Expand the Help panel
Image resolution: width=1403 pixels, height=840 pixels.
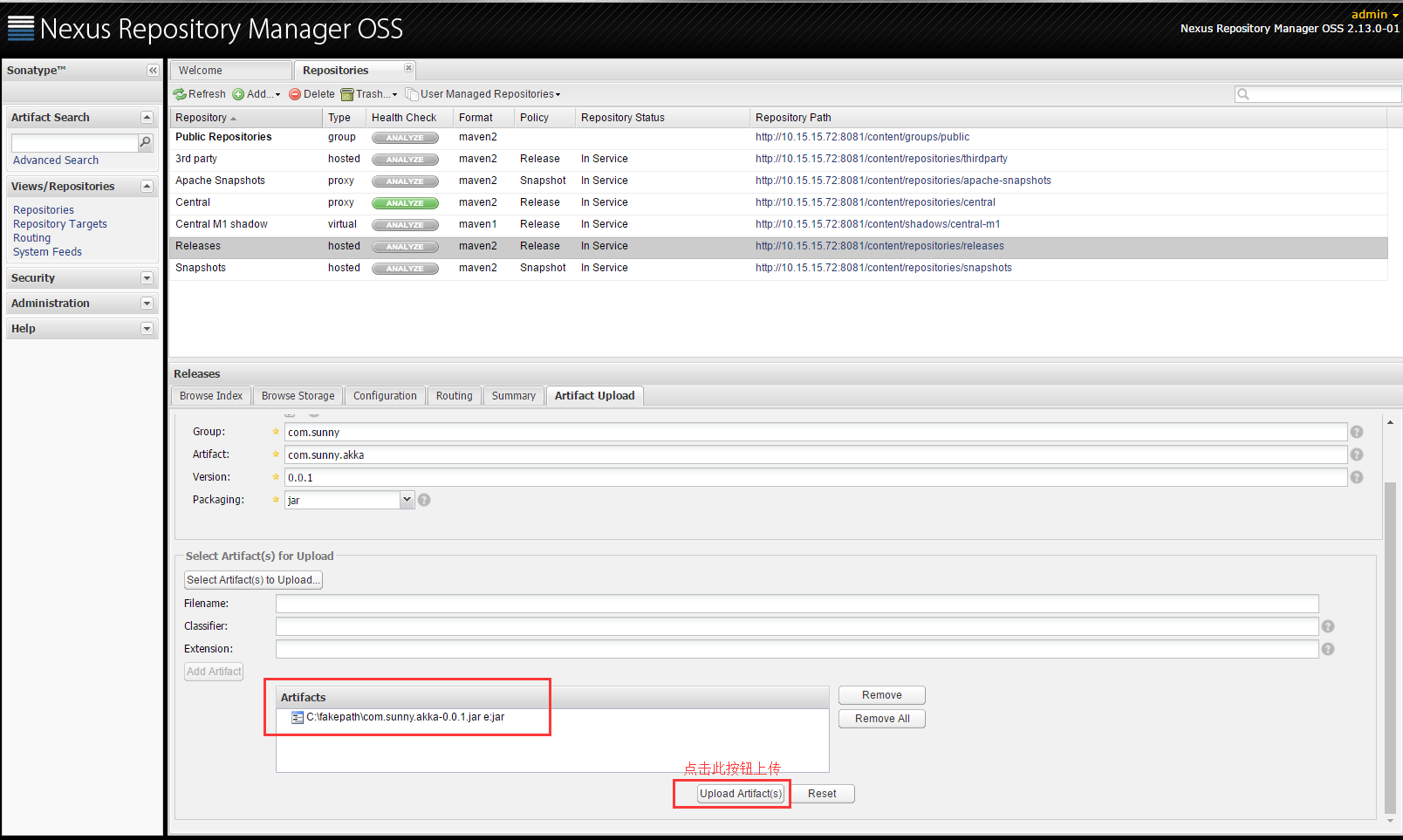coord(147,329)
